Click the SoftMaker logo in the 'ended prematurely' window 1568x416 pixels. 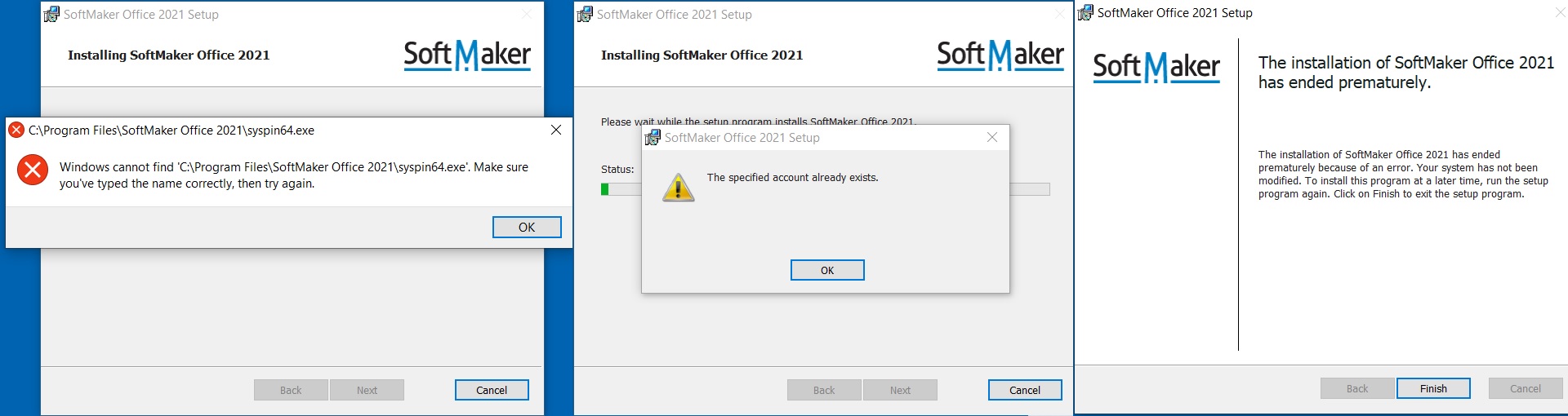1156,67
